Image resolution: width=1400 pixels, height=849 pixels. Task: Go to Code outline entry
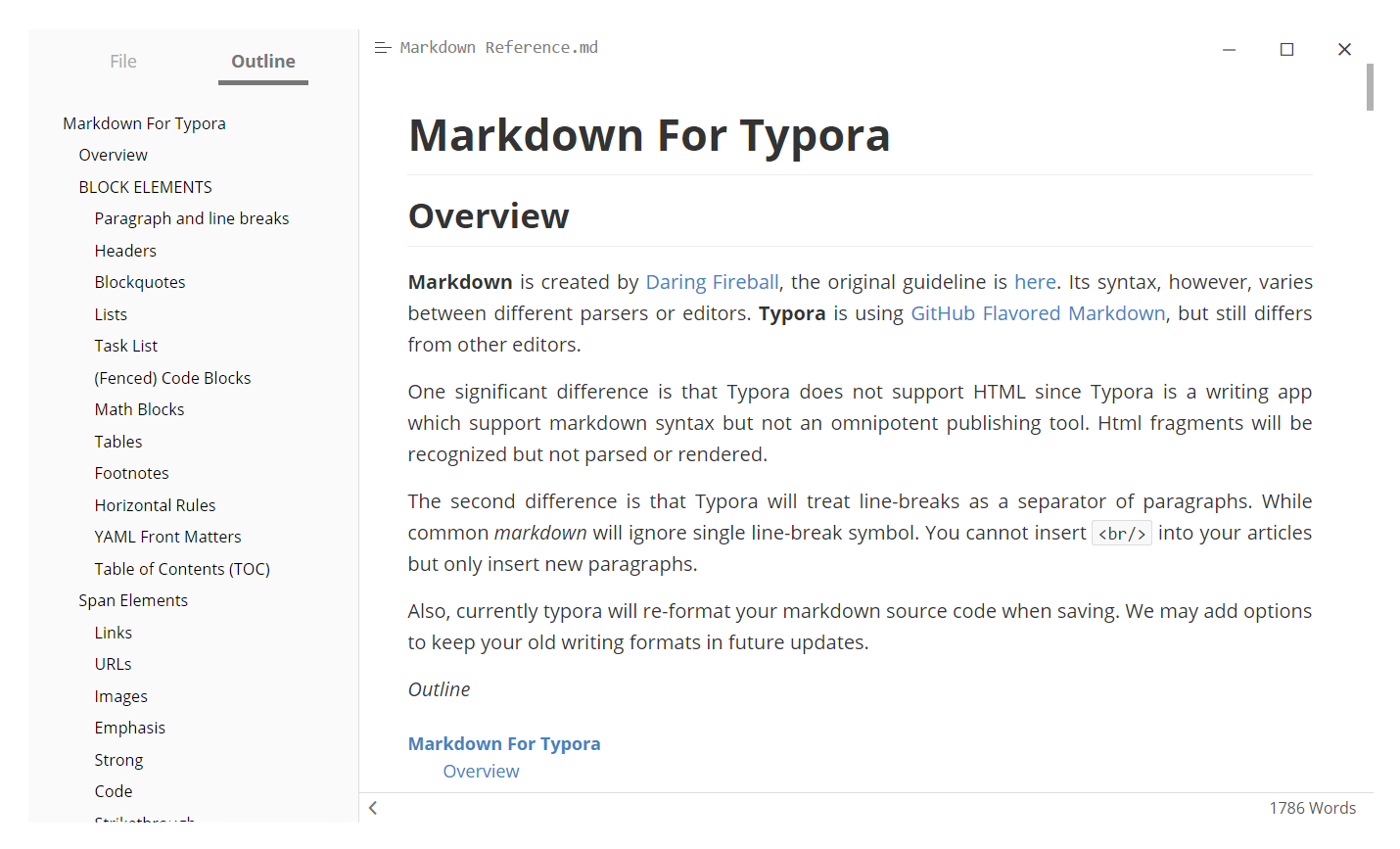114,791
